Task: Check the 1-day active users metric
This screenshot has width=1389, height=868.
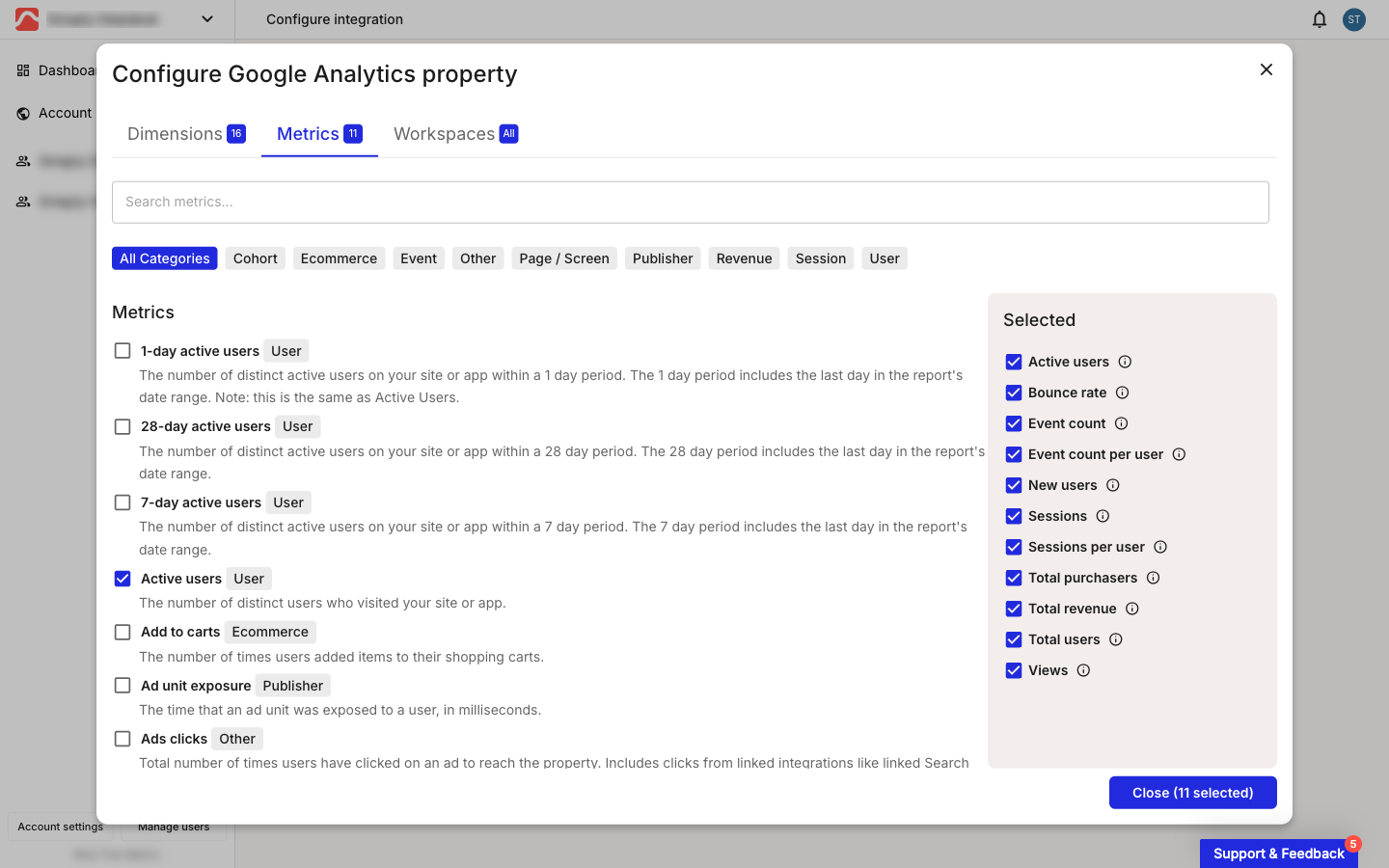Action: point(123,351)
